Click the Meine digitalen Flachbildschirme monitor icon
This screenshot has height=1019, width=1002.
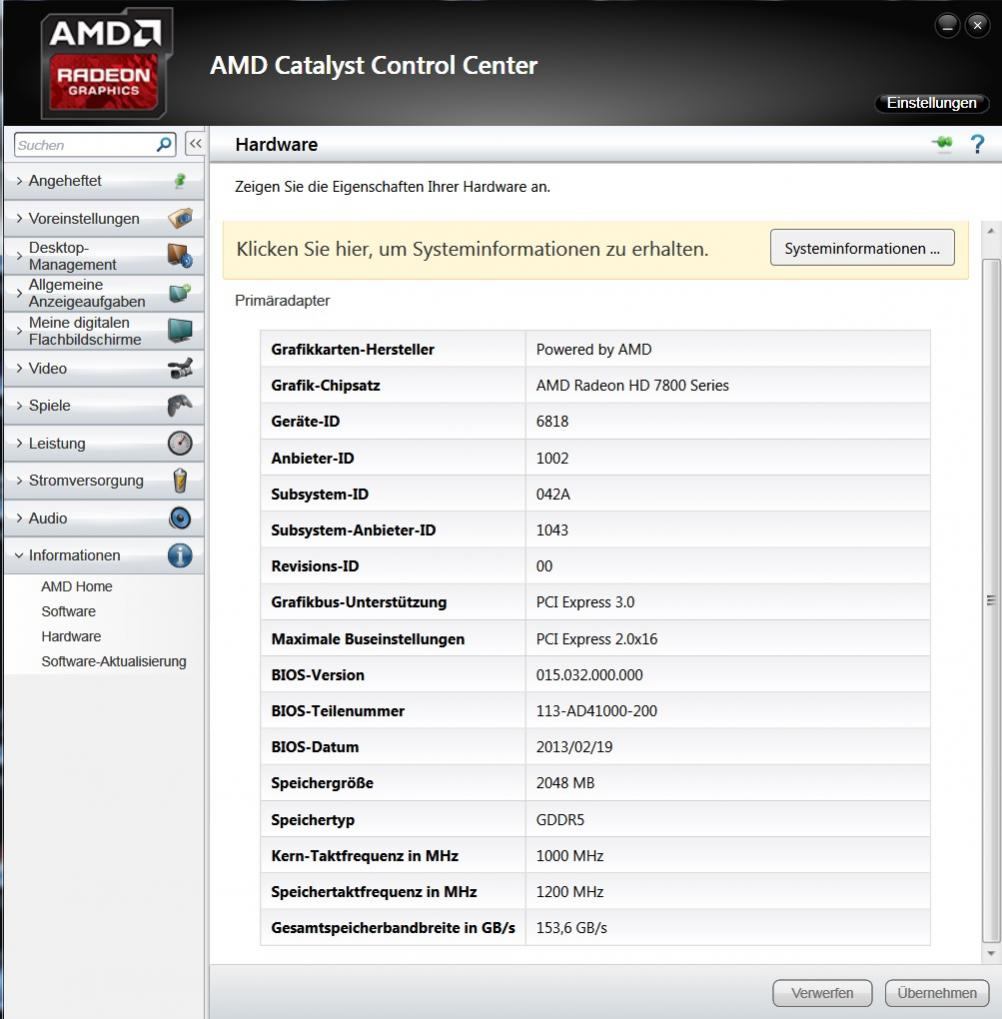tap(180, 330)
